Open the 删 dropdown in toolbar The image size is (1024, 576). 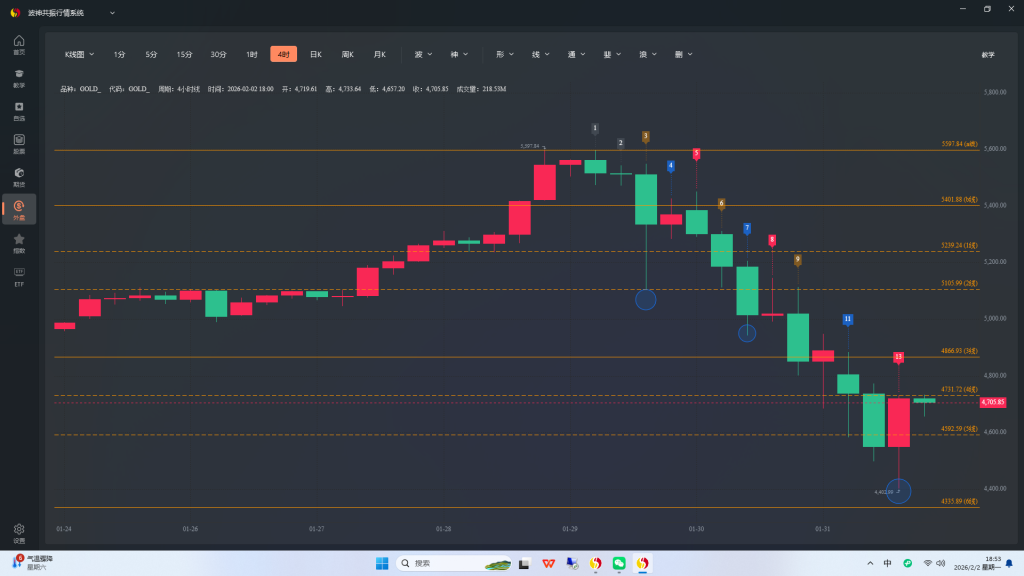(683, 54)
